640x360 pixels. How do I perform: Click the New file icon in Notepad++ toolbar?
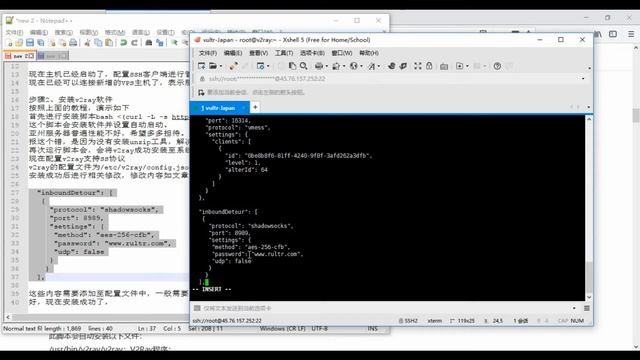click(x=9, y=42)
